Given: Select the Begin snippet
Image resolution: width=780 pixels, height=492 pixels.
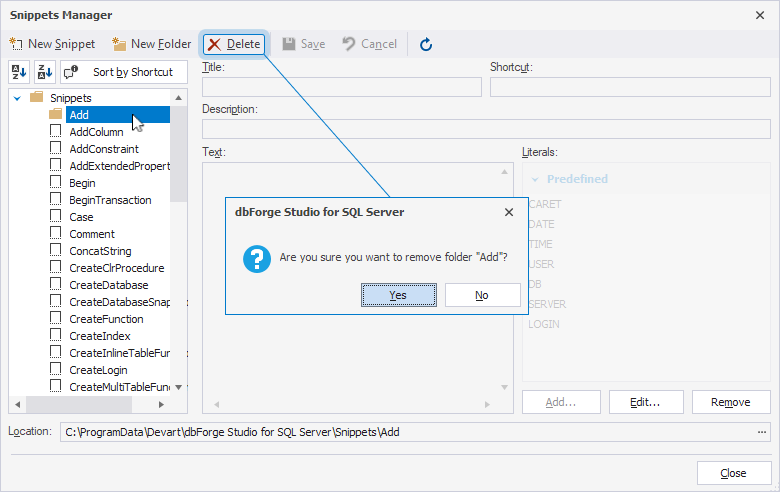Looking at the screenshot, I should pos(82,183).
